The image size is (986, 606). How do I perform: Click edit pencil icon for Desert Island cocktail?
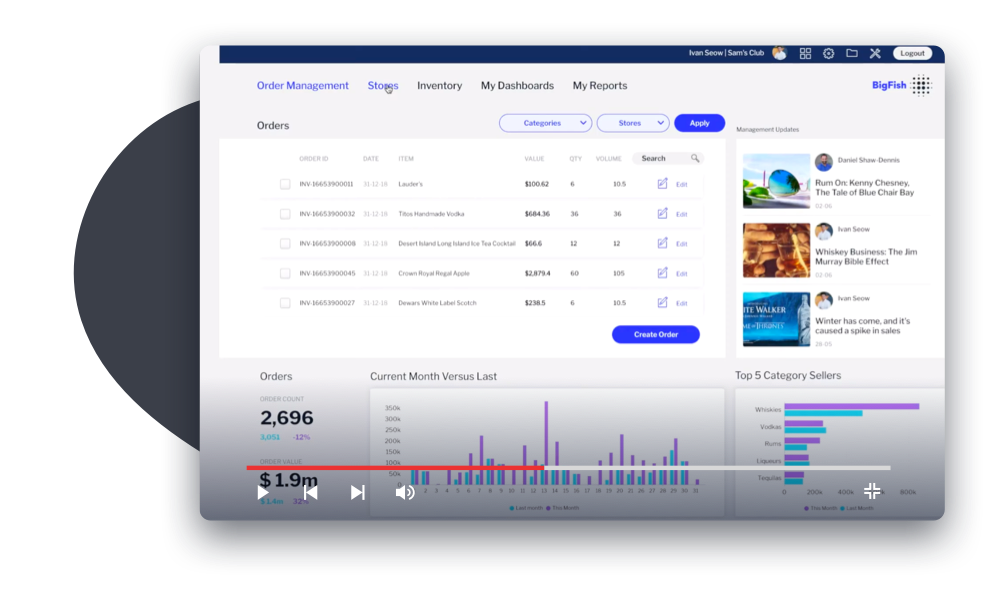coord(662,243)
